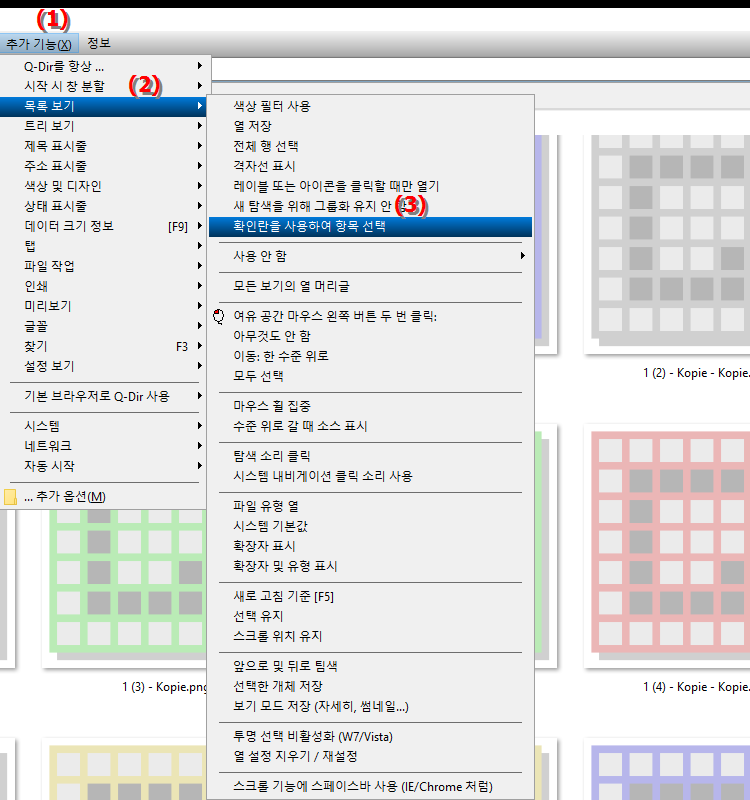
Task: Select 확장자 표시 option
Action: tap(370, 546)
